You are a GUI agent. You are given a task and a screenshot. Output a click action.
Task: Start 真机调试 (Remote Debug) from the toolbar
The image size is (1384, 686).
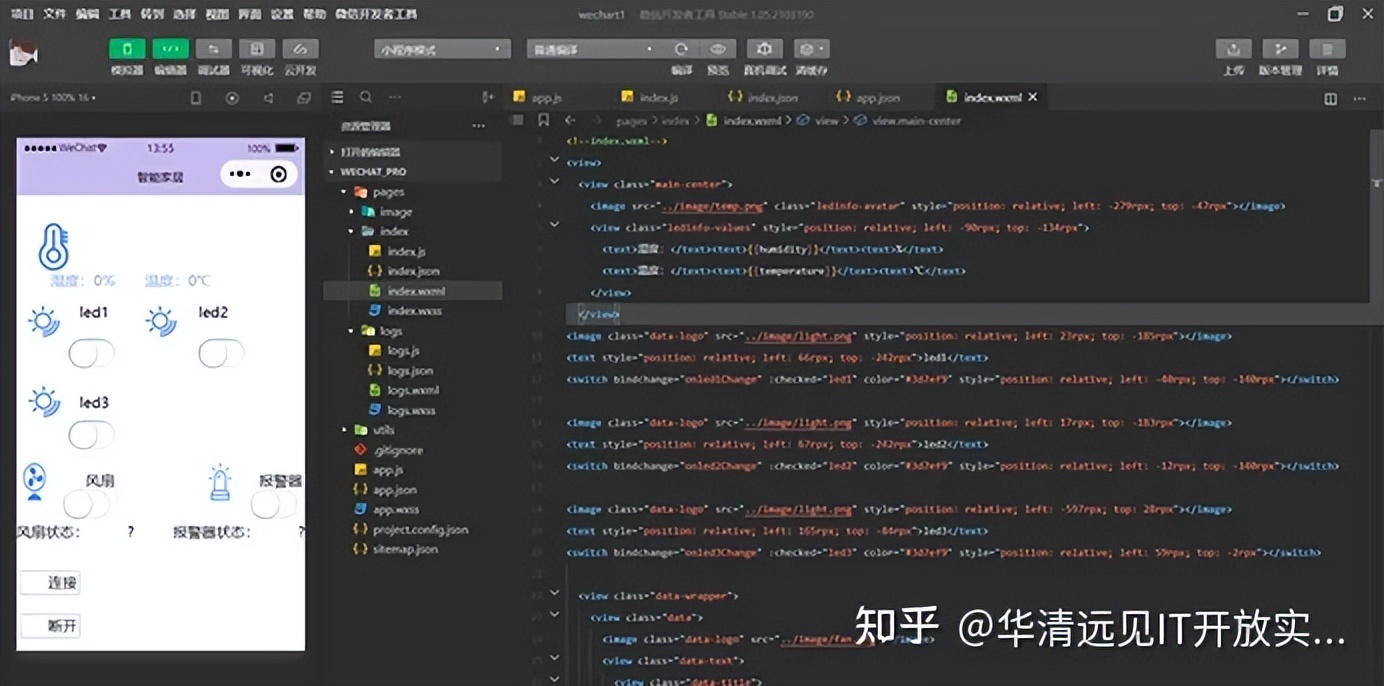[765, 48]
